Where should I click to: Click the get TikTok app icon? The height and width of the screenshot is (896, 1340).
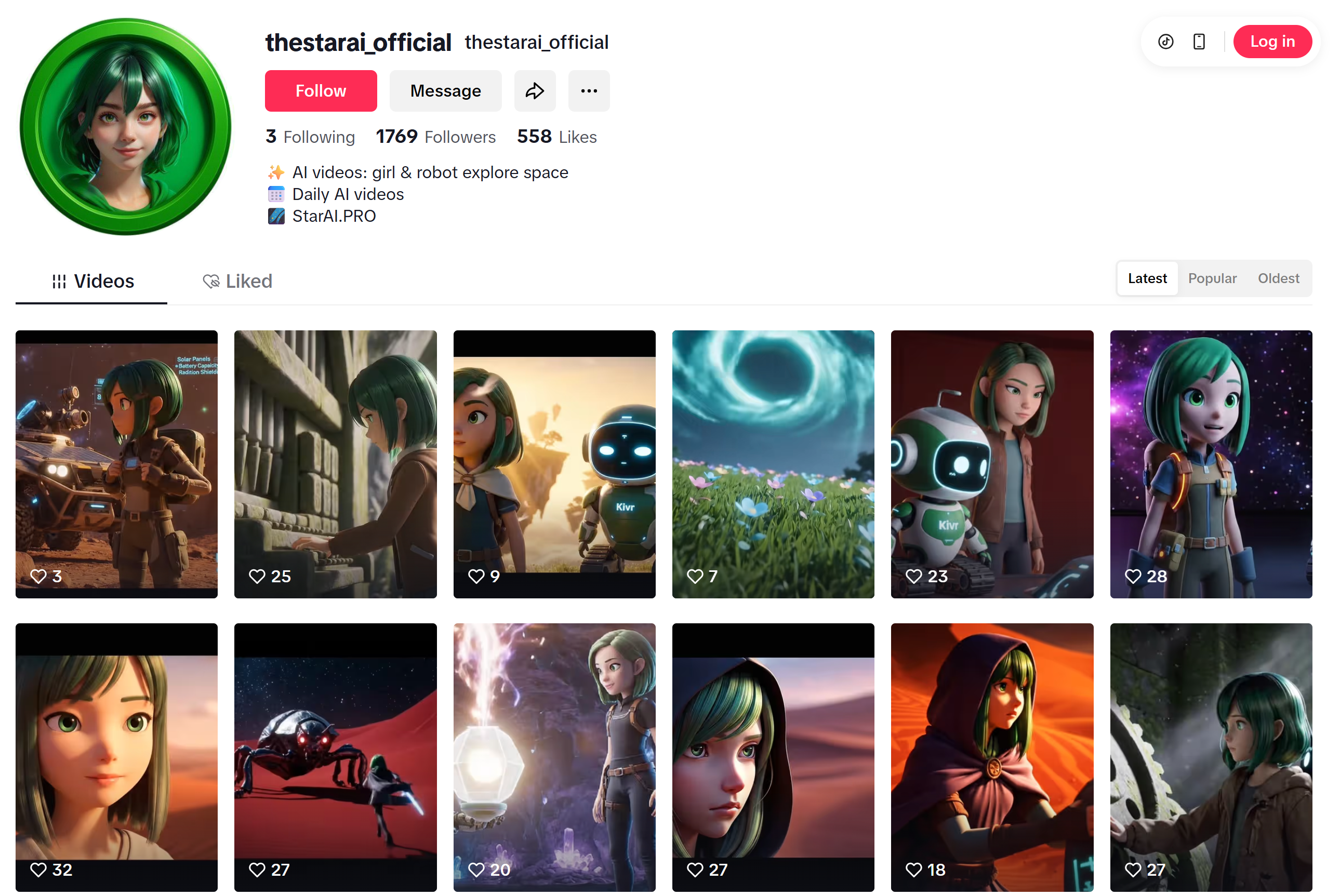coord(1166,42)
